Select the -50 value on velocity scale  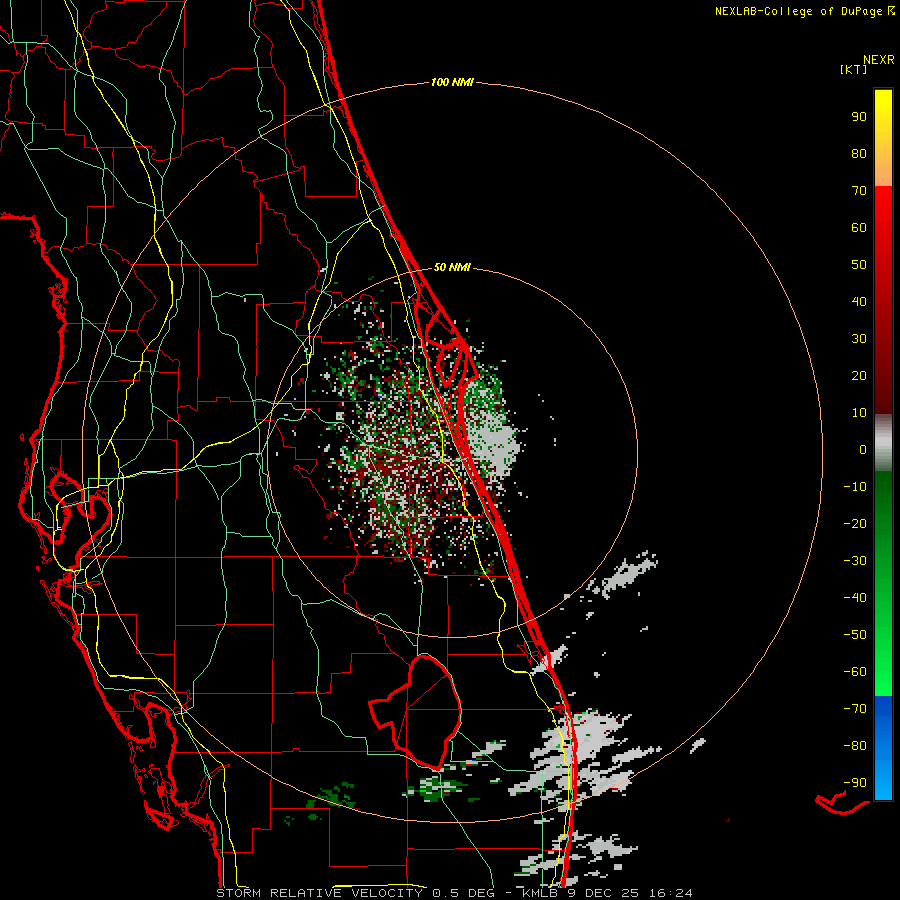[x=855, y=635]
